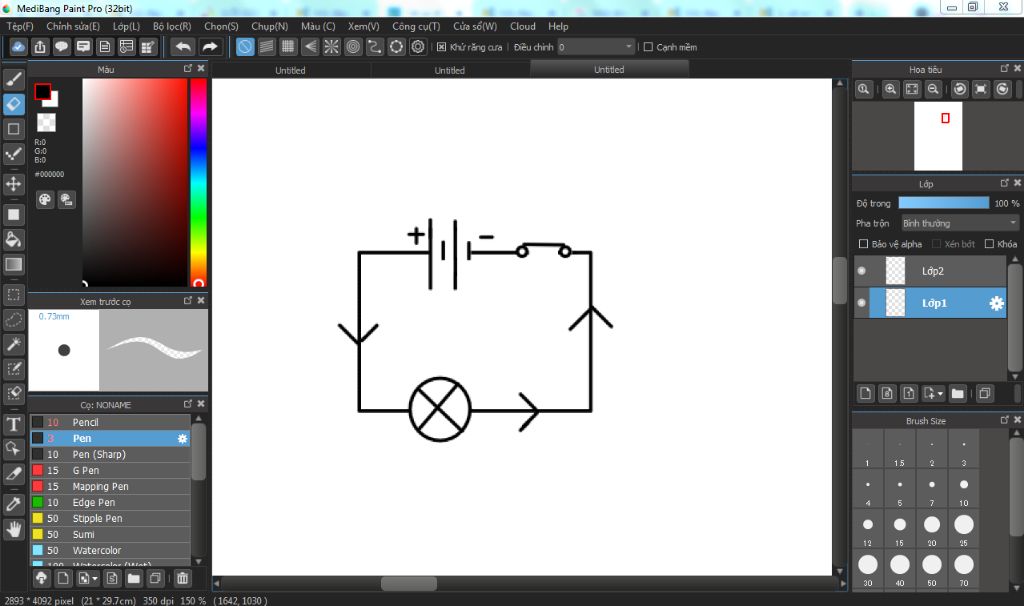
Task: Select the Brush tool in left toolbar
Action: tap(14, 80)
